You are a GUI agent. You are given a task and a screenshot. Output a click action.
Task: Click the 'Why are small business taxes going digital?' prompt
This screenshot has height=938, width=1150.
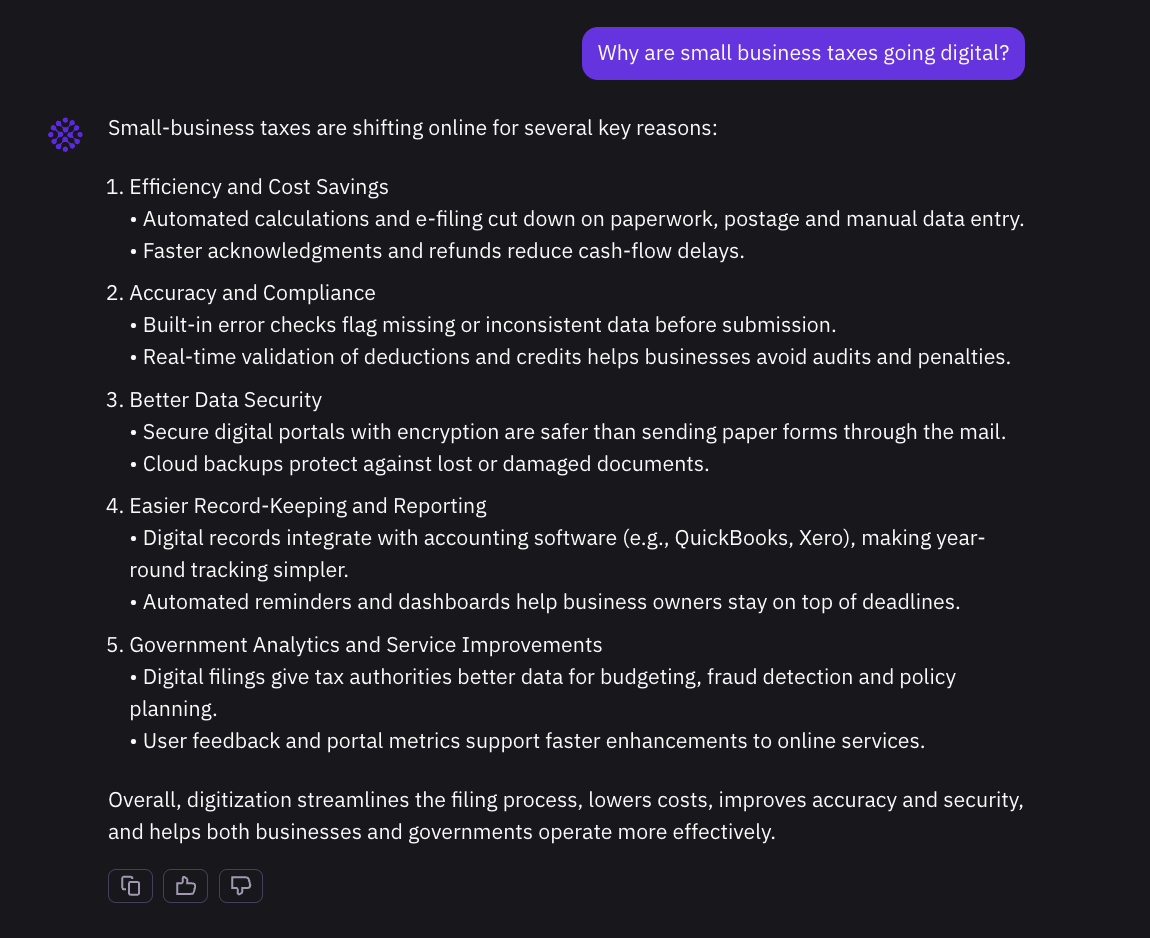[x=803, y=53]
